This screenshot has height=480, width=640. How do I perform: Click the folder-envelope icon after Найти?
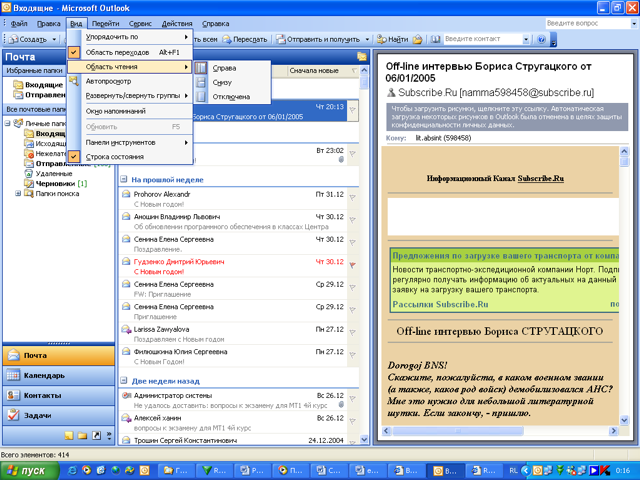417,39
